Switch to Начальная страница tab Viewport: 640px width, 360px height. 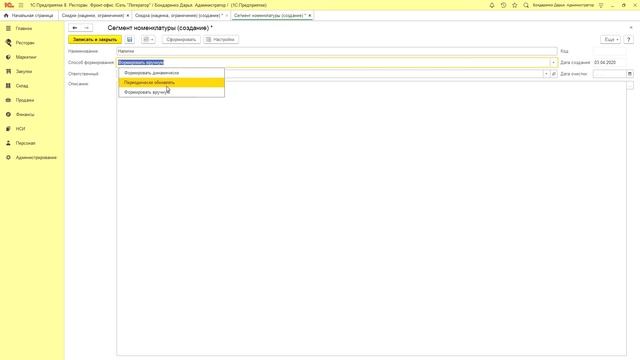pyautogui.click(x=29, y=16)
